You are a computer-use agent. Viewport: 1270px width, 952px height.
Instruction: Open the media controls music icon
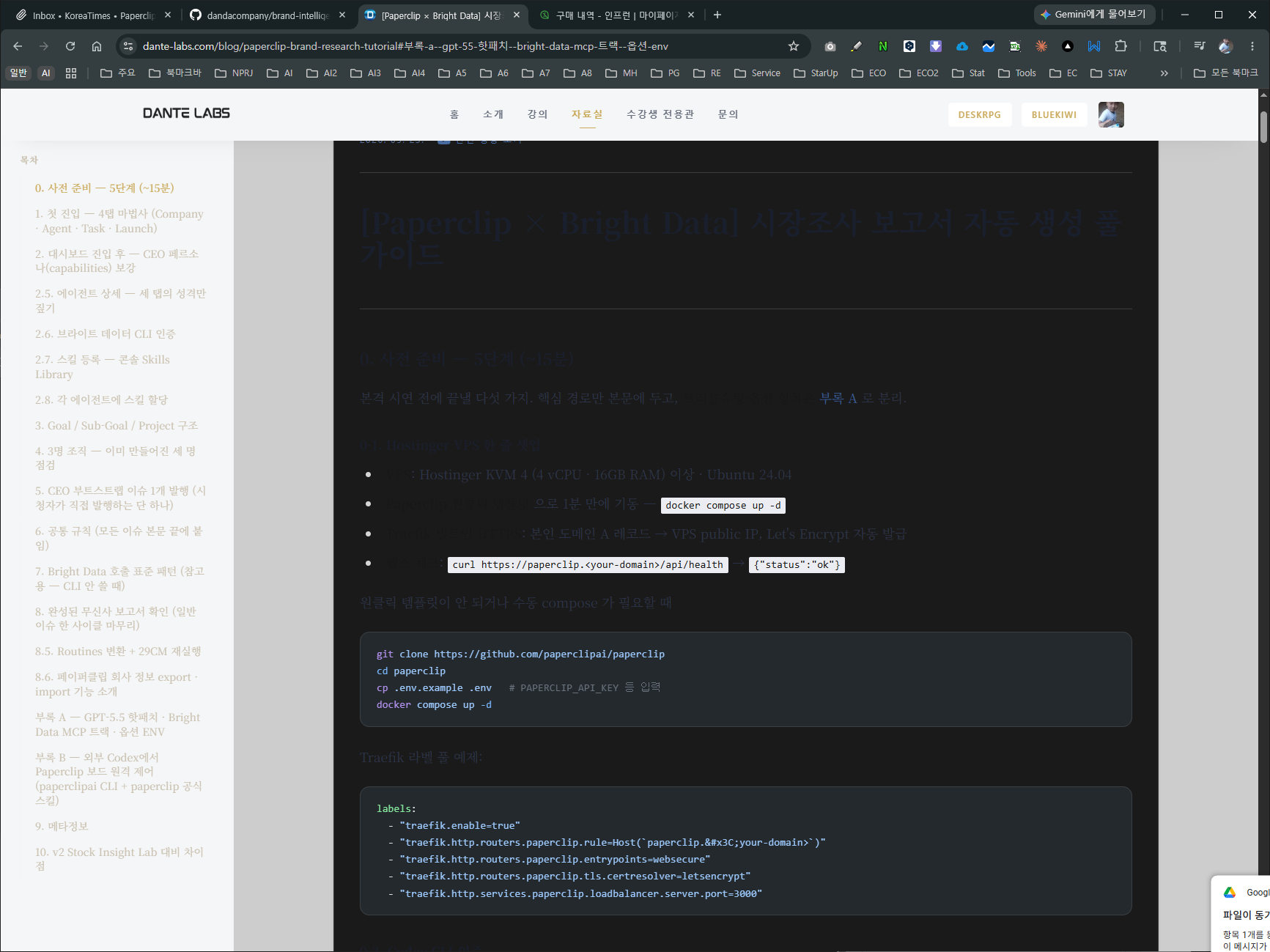click(x=1199, y=46)
